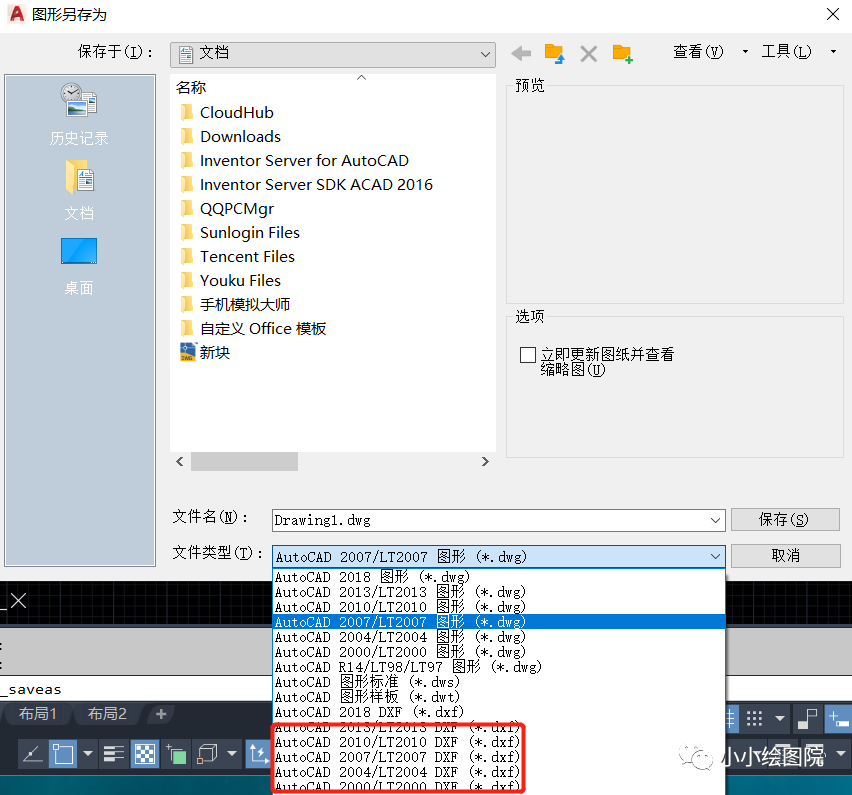Choose AutoCAD 2010/LT2010 DXF (*.dxf) option

coord(498,742)
